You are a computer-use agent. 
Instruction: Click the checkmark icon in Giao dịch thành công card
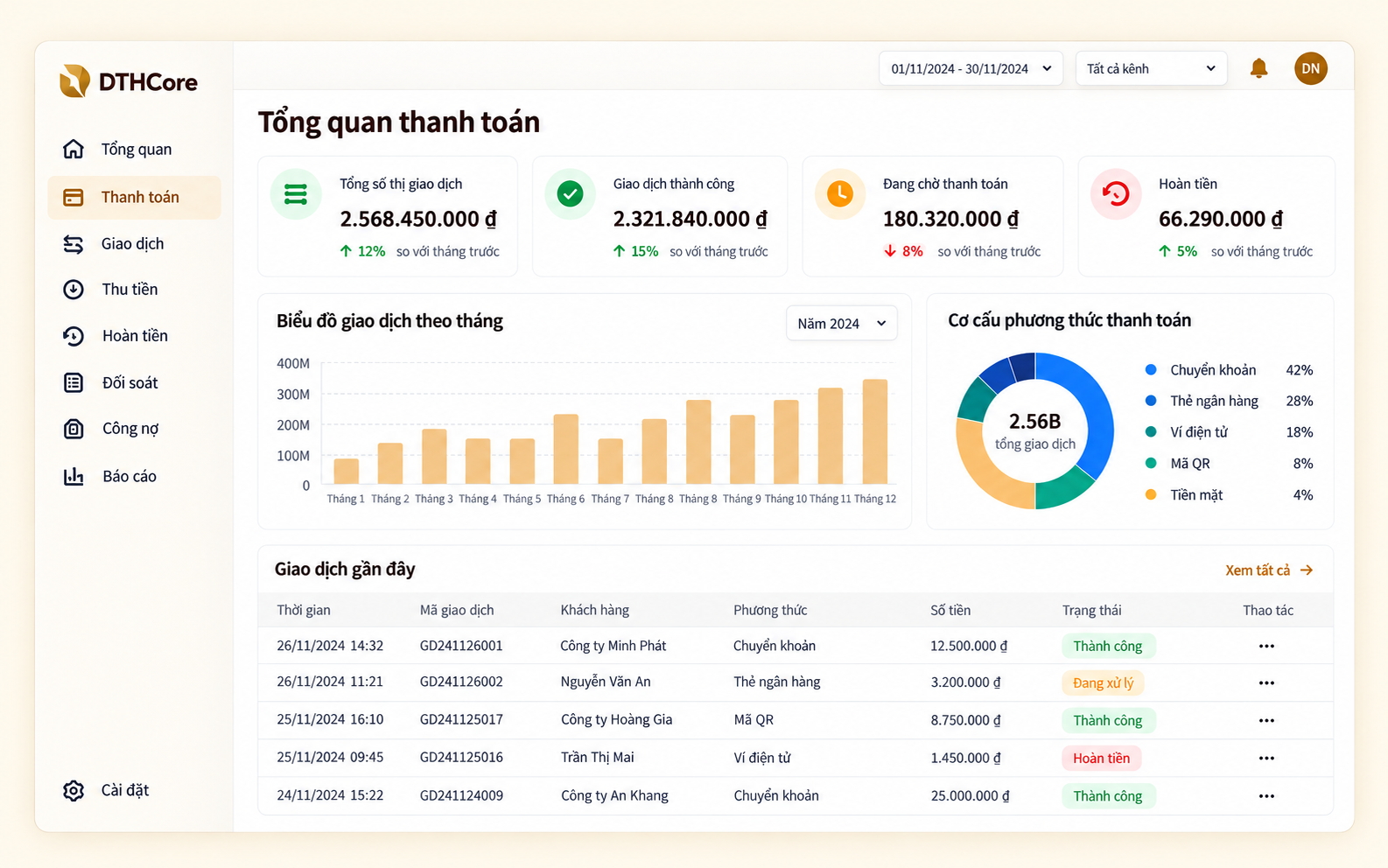[x=570, y=193]
